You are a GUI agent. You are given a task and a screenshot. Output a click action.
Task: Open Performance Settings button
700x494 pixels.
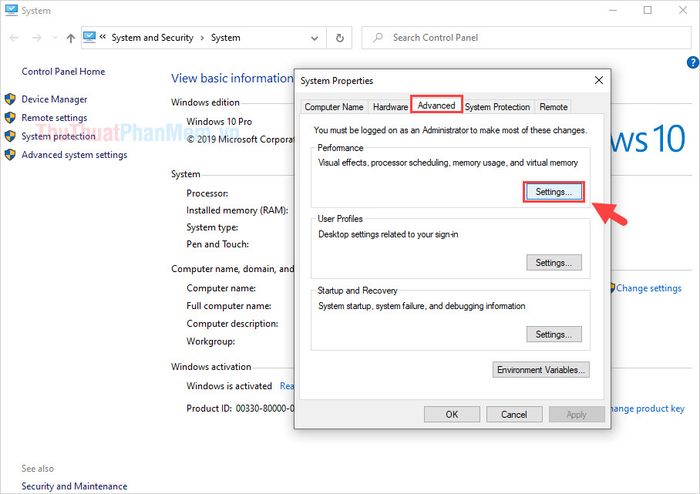pyautogui.click(x=554, y=192)
